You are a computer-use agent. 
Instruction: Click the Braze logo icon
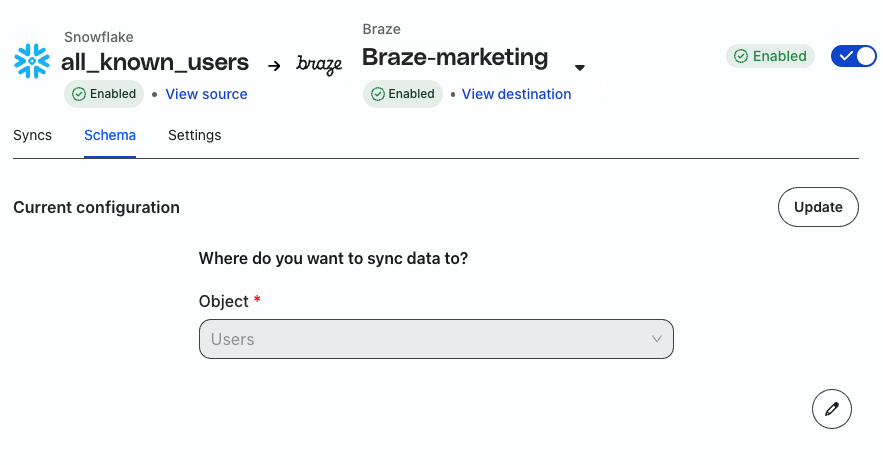coord(319,65)
